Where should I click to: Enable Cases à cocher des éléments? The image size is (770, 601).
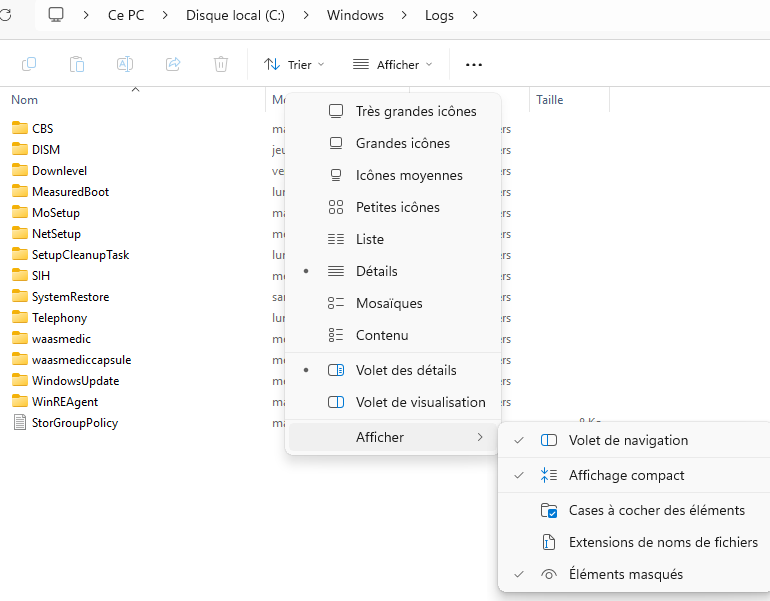click(636, 510)
